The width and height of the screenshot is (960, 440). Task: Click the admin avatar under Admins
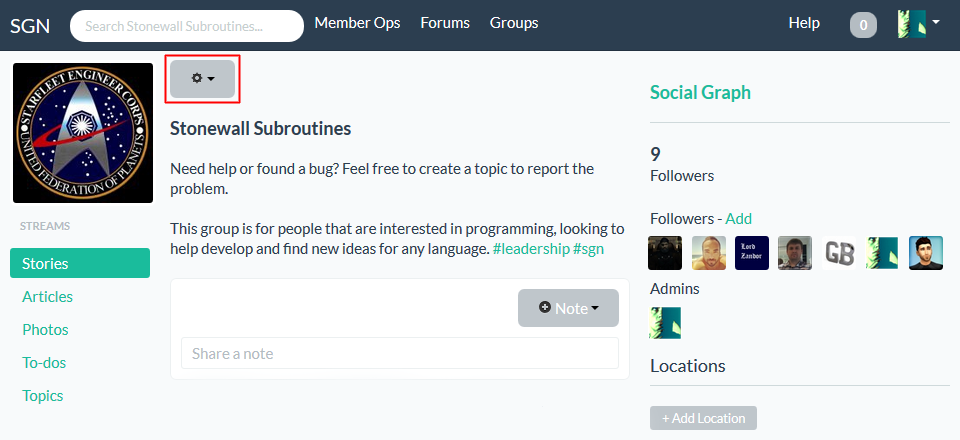pos(665,323)
